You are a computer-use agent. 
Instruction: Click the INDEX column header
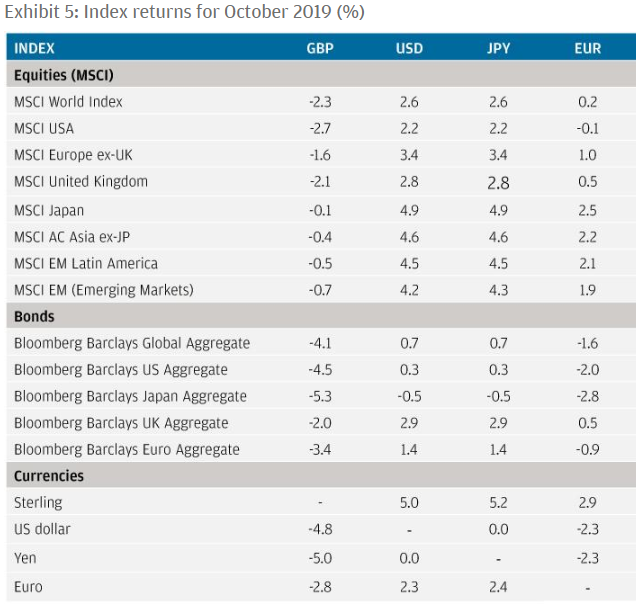[x=34, y=49]
